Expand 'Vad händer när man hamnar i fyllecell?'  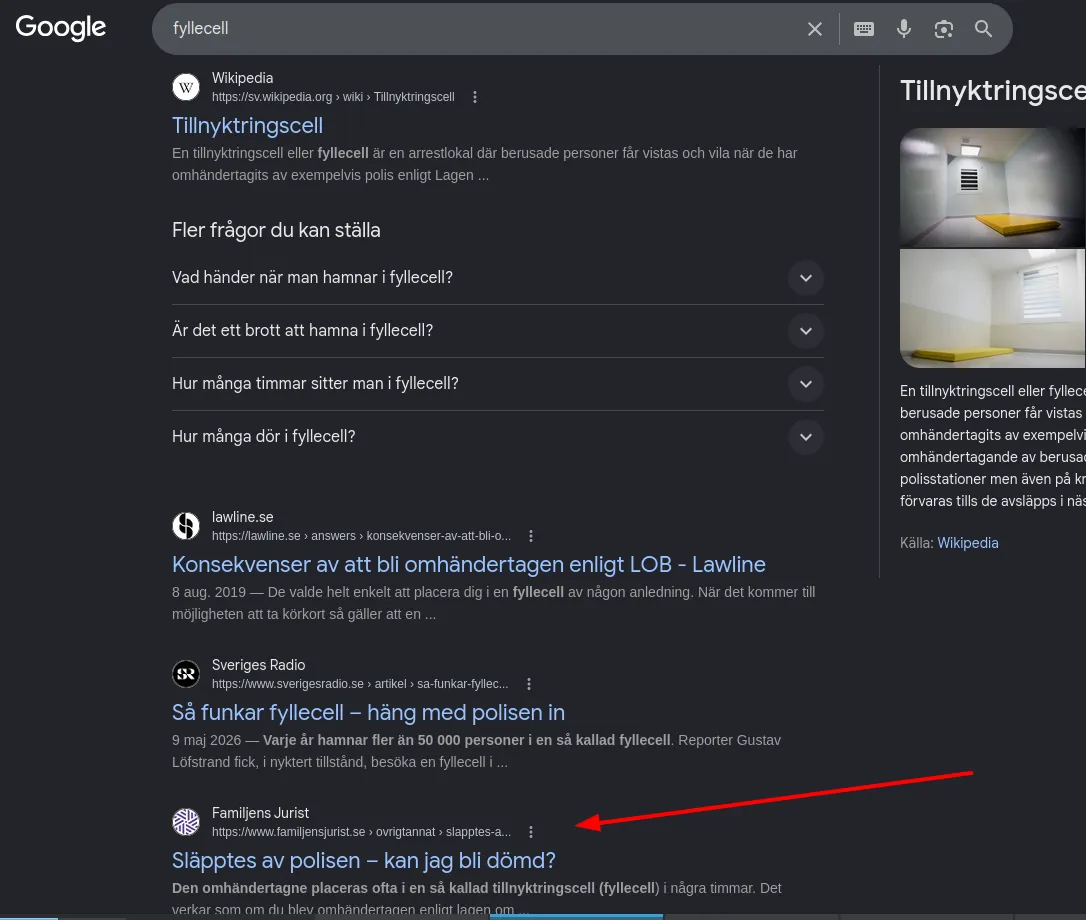click(x=497, y=278)
